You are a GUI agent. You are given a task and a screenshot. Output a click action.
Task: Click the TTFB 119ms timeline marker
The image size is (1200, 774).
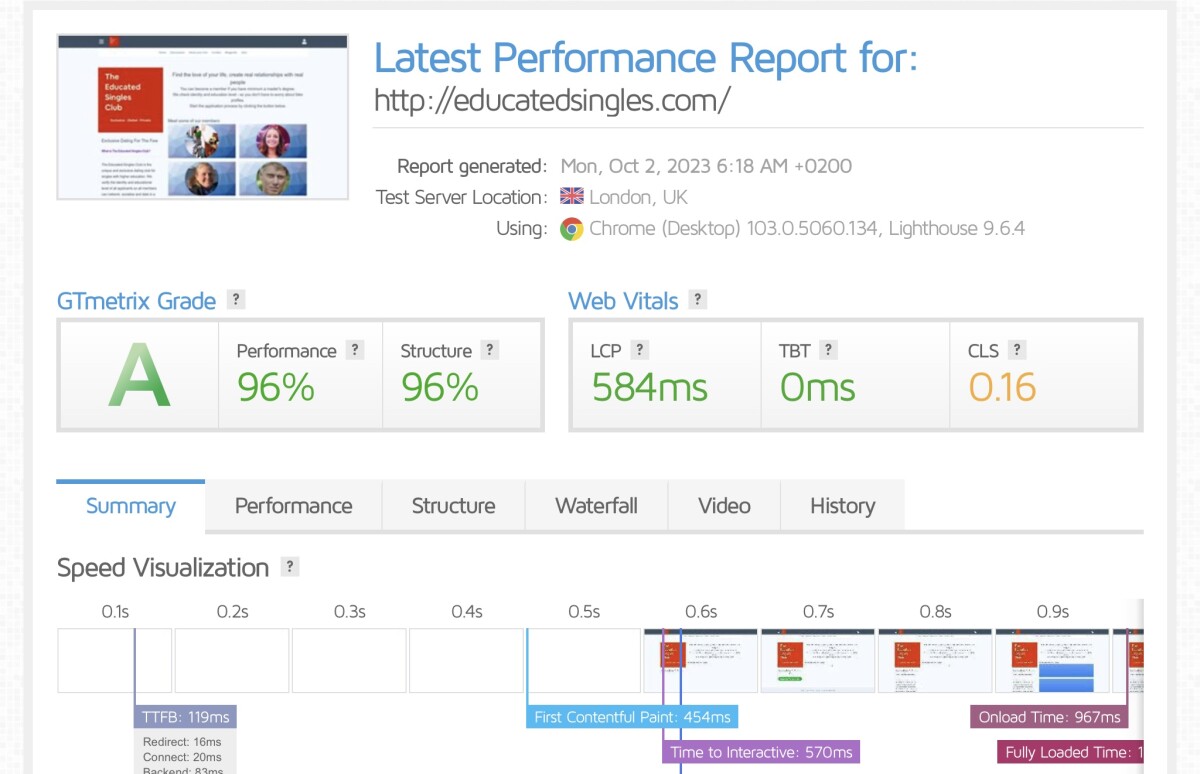[x=185, y=717]
